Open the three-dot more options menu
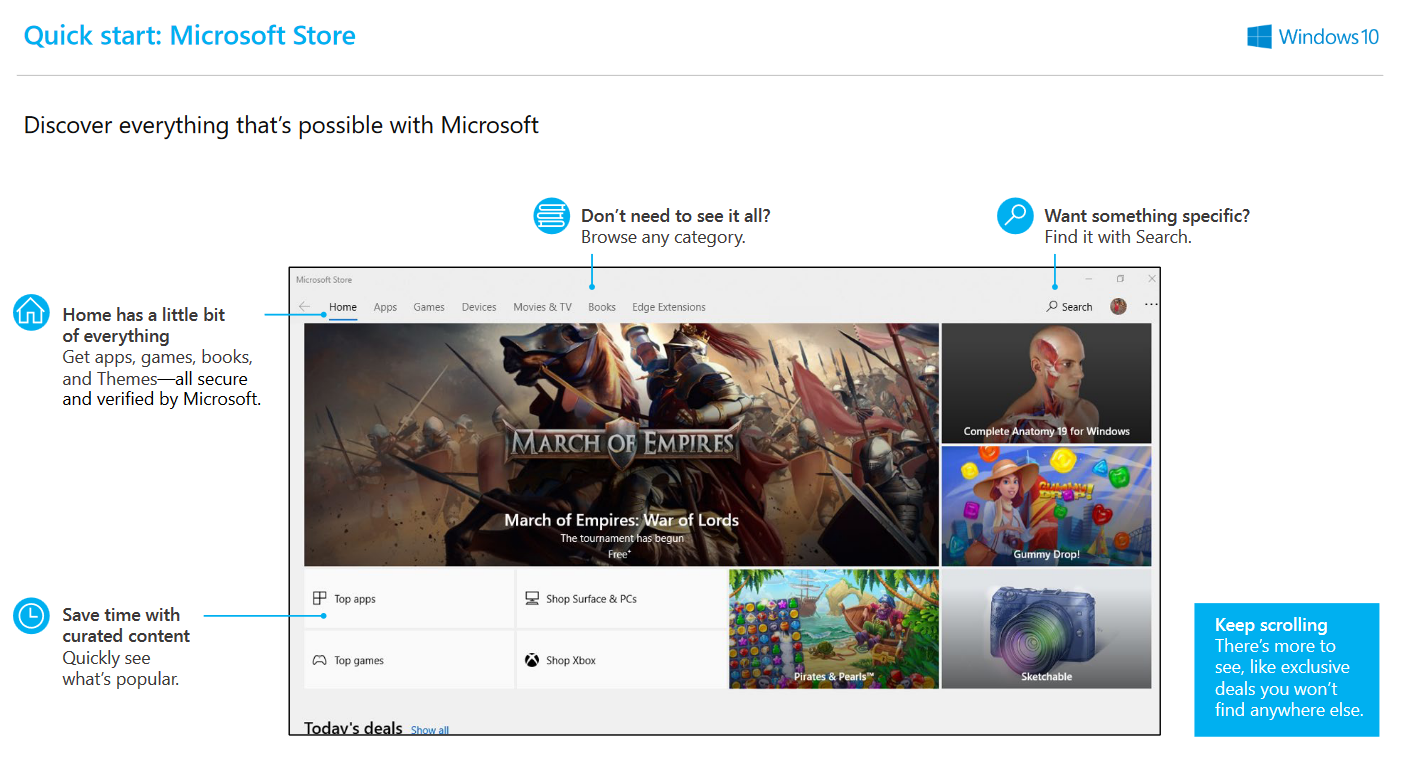The width and height of the screenshot is (1402, 757). [1151, 305]
